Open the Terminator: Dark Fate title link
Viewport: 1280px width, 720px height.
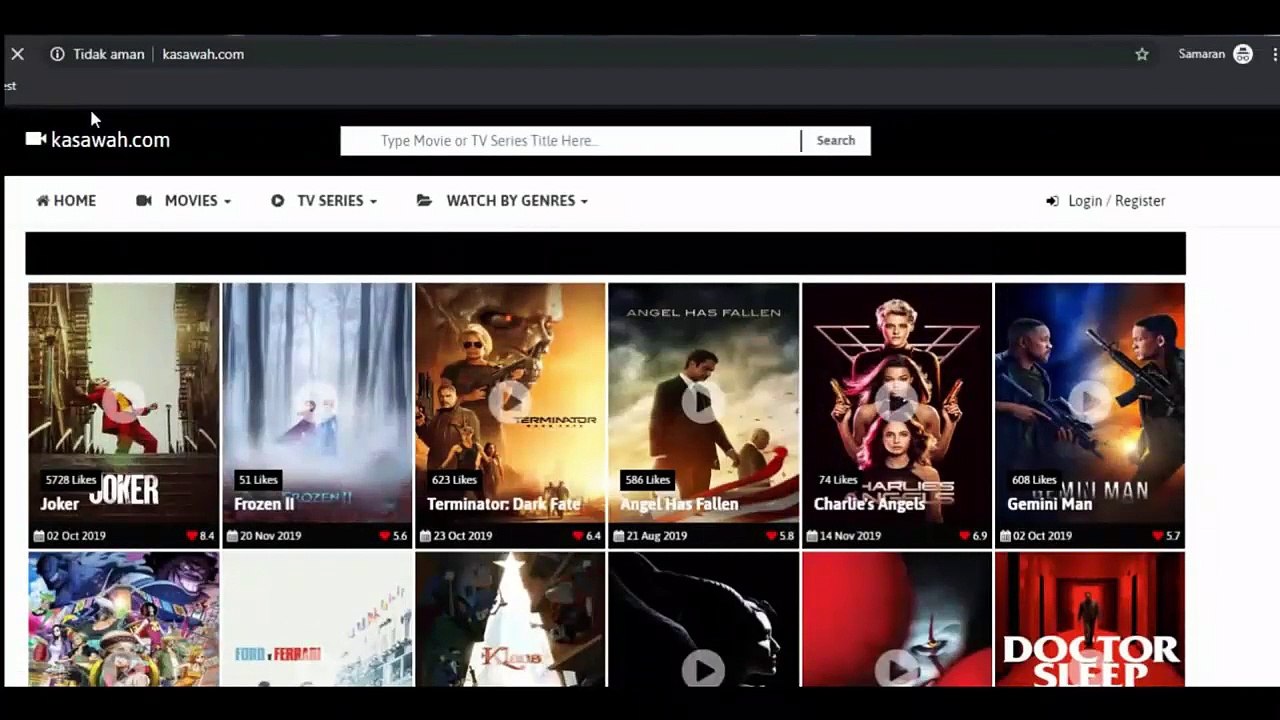click(x=504, y=504)
